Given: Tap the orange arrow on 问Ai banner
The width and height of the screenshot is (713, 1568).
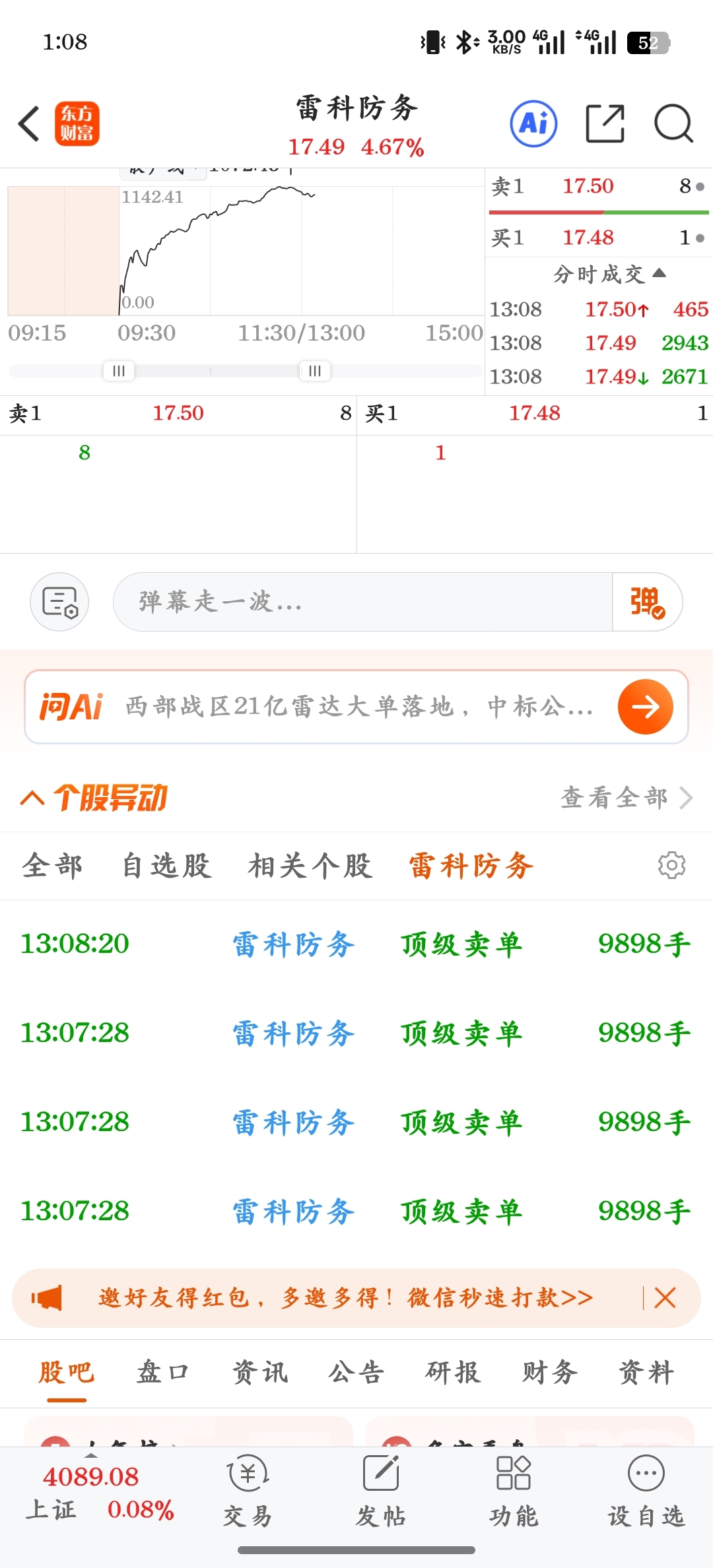Looking at the screenshot, I should (646, 707).
